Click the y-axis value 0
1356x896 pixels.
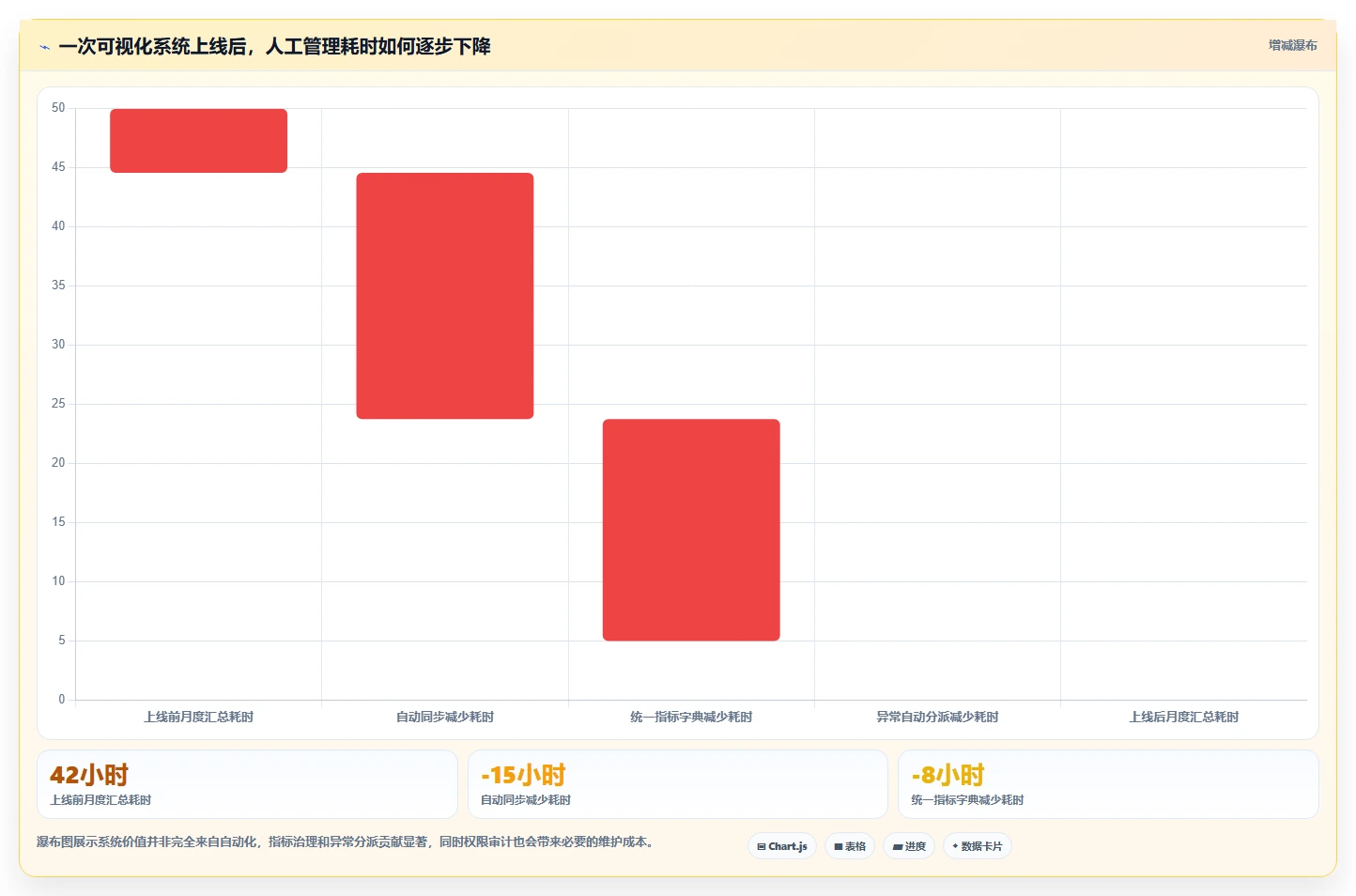(62, 700)
